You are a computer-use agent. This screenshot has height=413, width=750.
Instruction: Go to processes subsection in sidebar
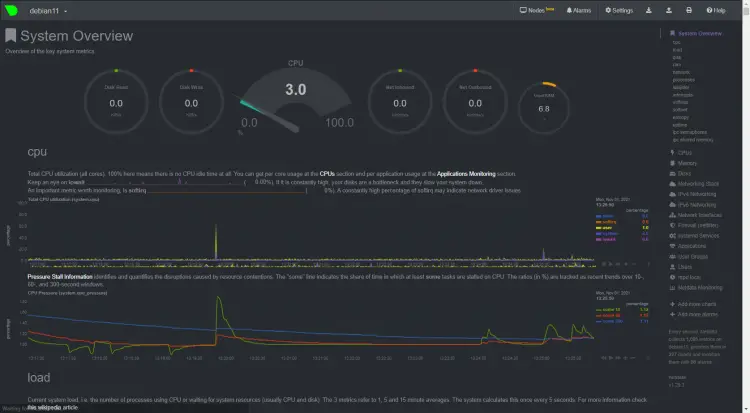[x=684, y=80]
